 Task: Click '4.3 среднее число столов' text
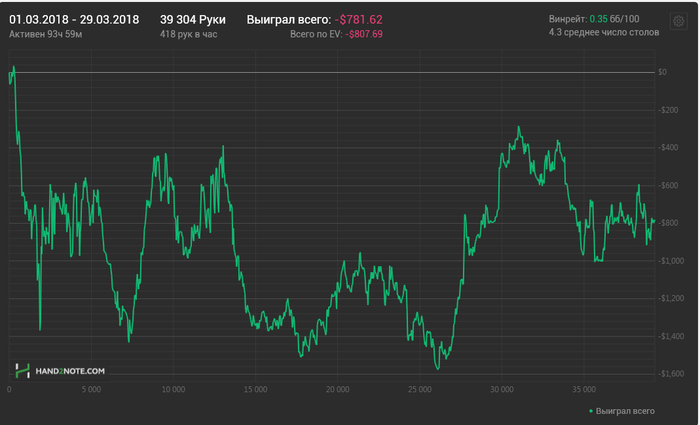tap(604, 32)
